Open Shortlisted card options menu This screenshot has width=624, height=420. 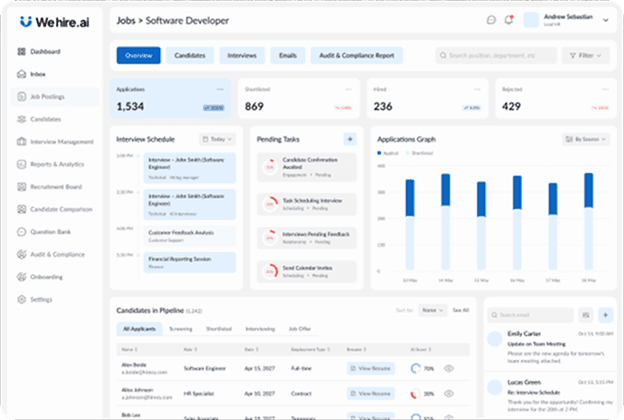[348, 89]
